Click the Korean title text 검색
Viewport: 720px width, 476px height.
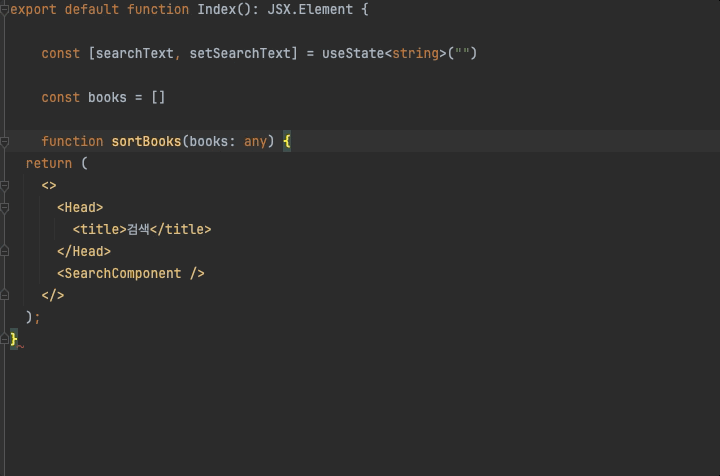point(138,230)
